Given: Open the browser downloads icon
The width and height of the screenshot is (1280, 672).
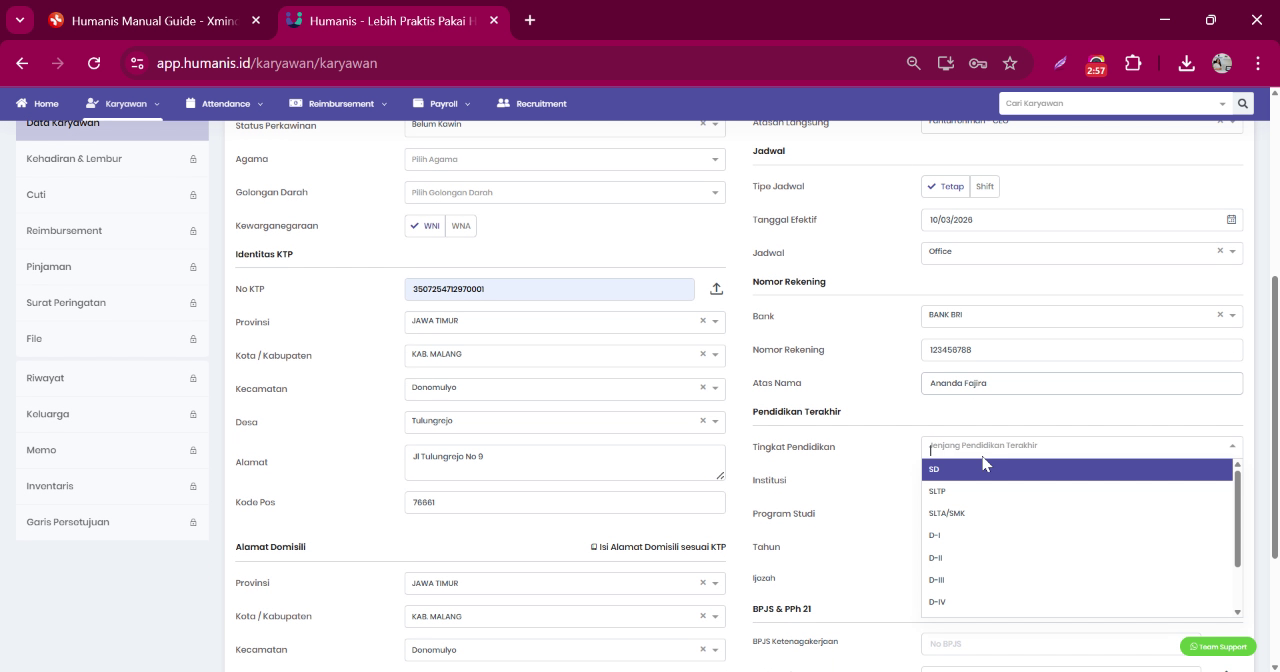Looking at the screenshot, I should tap(1186, 63).
